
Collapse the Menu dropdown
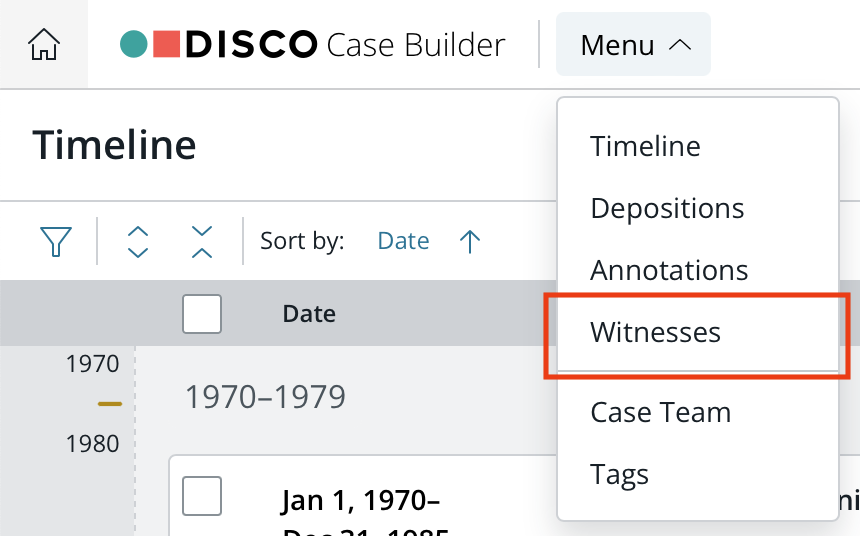tap(633, 44)
